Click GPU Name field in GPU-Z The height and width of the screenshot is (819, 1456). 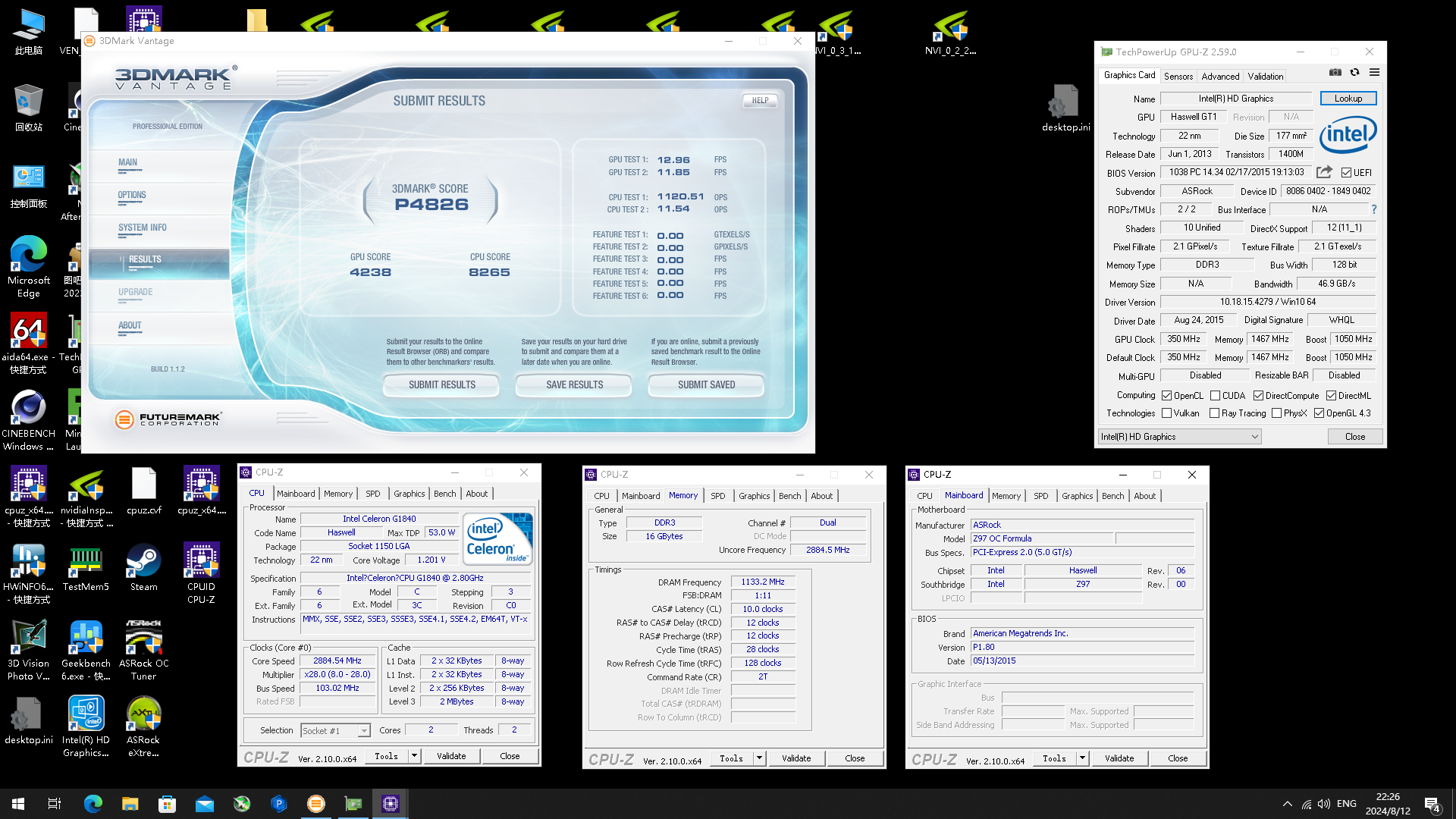[x=1236, y=99]
